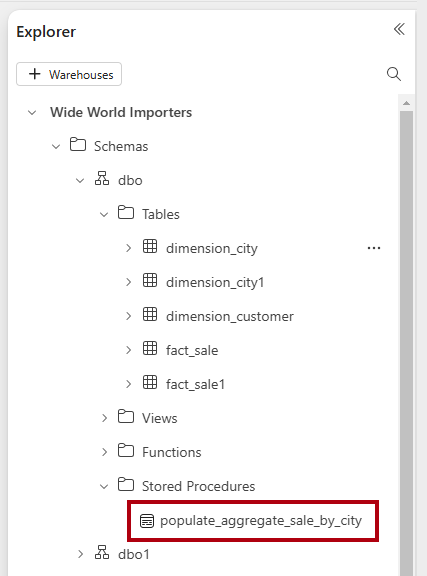Click the dimension_city1 table grid icon
Image resolution: width=427 pixels, height=576 pixels.
[x=150, y=280]
